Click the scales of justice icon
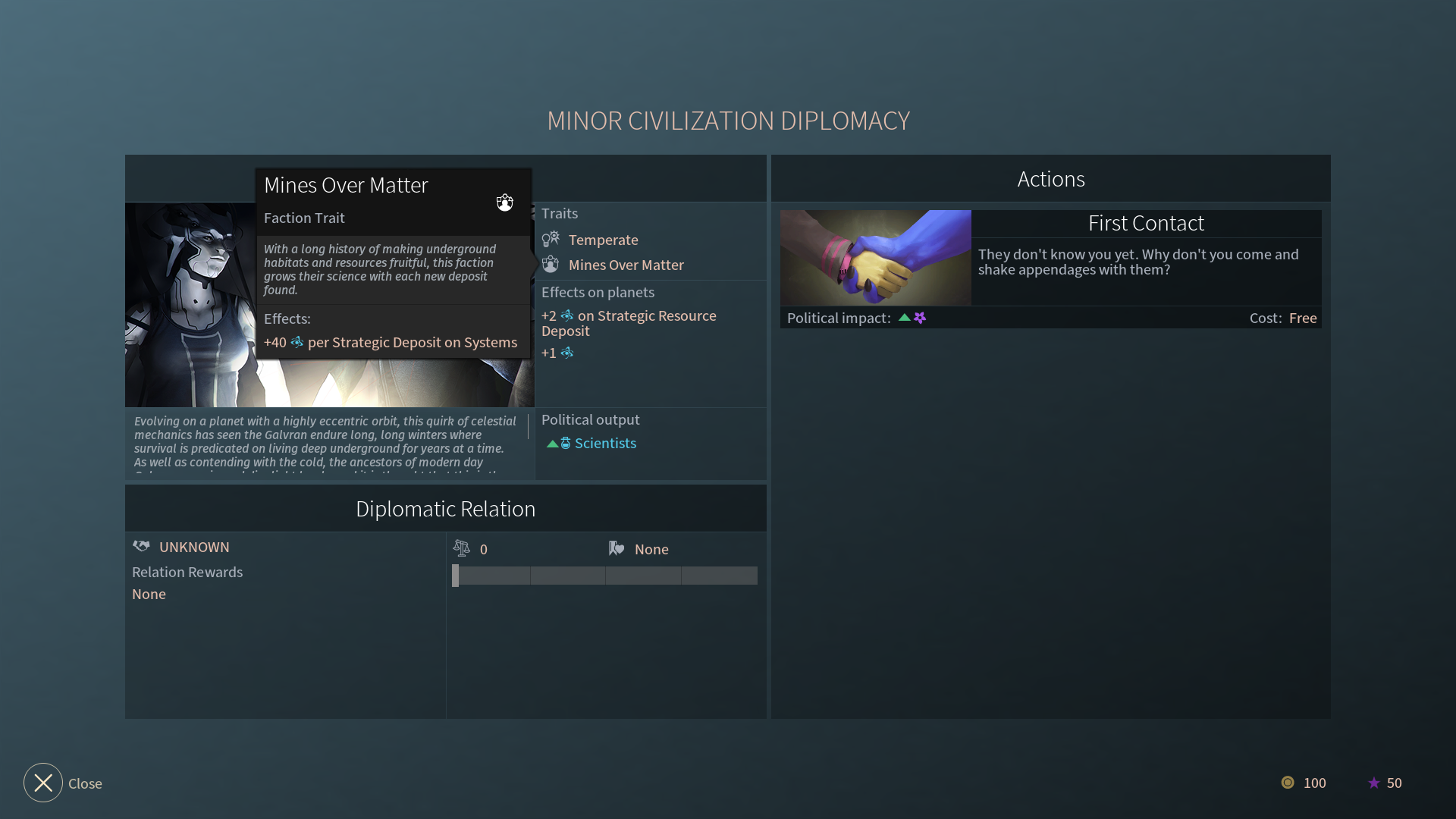This screenshot has height=819, width=1456. point(463,548)
